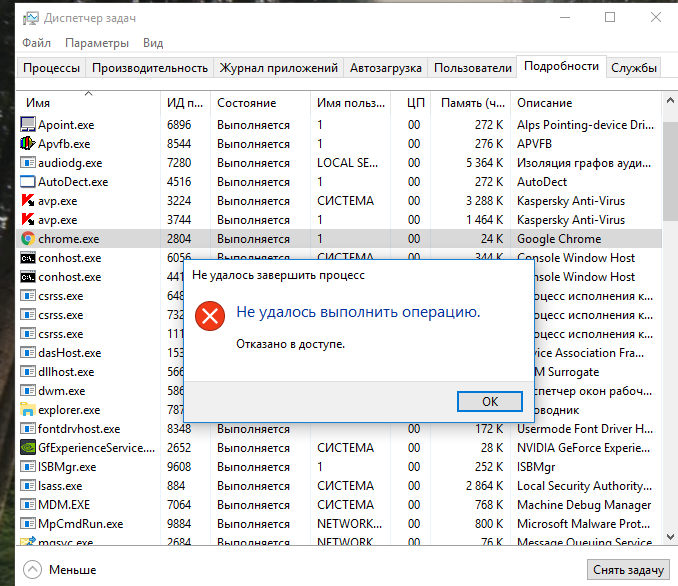Select the GfExperienceService process name
The height and width of the screenshot is (586, 678).
[96, 448]
